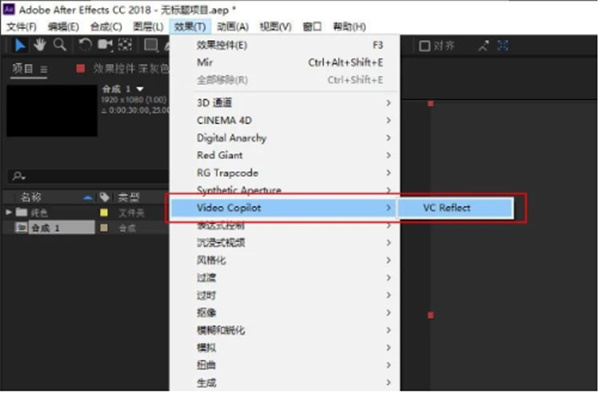This screenshot has width=600, height=396.
Task: Select the Pan Behind anchor point tool
Action: pyautogui.click(x=125, y=45)
